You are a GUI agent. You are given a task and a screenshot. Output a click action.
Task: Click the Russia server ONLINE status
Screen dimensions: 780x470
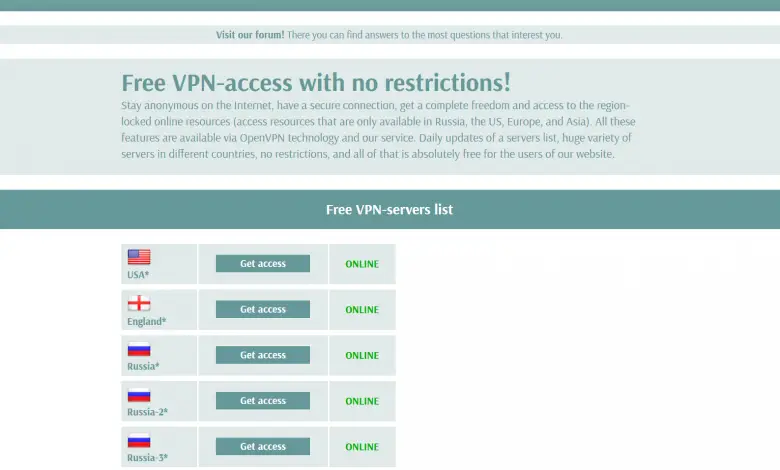pos(362,356)
